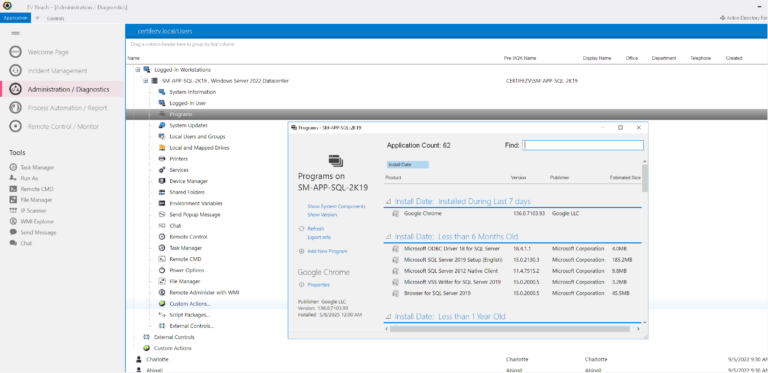Viewport: 768px width, 373px height.
Task: Select the Administration / Diagnostics sidebar item
Action: pyautogui.click(x=62, y=89)
